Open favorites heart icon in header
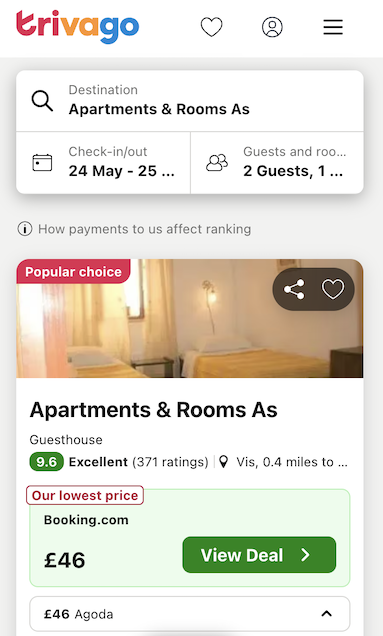 click(x=211, y=27)
